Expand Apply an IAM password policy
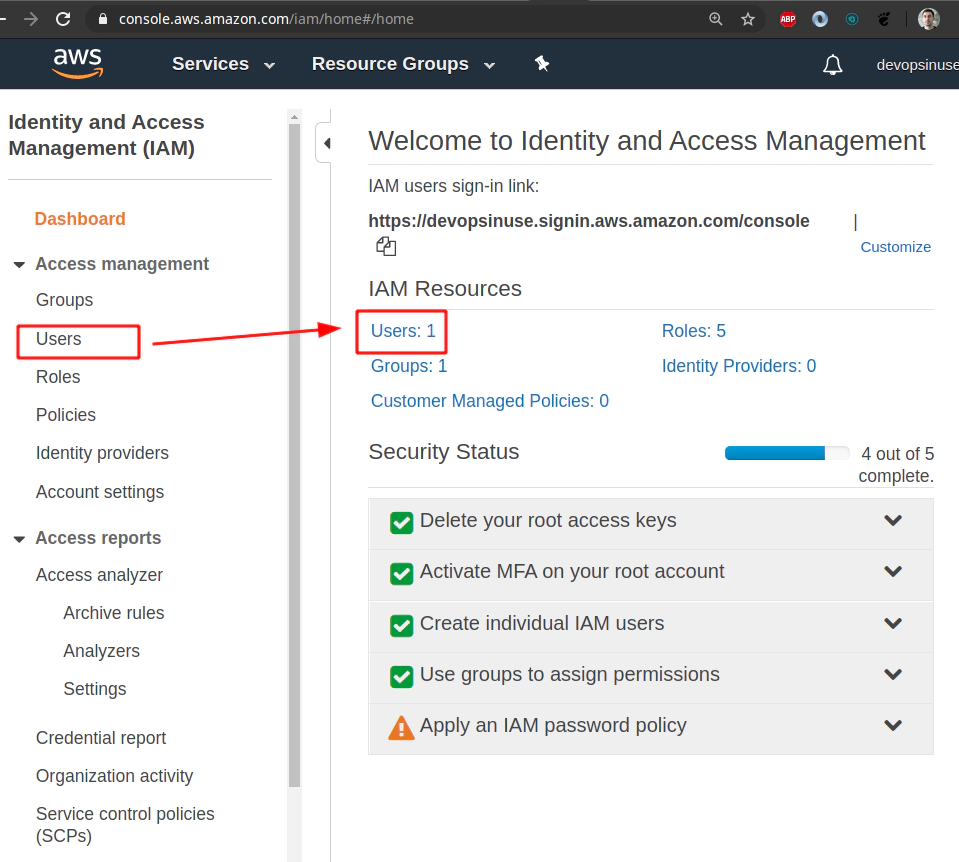This screenshot has height=862, width=959. pyautogui.click(x=892, y=726)
